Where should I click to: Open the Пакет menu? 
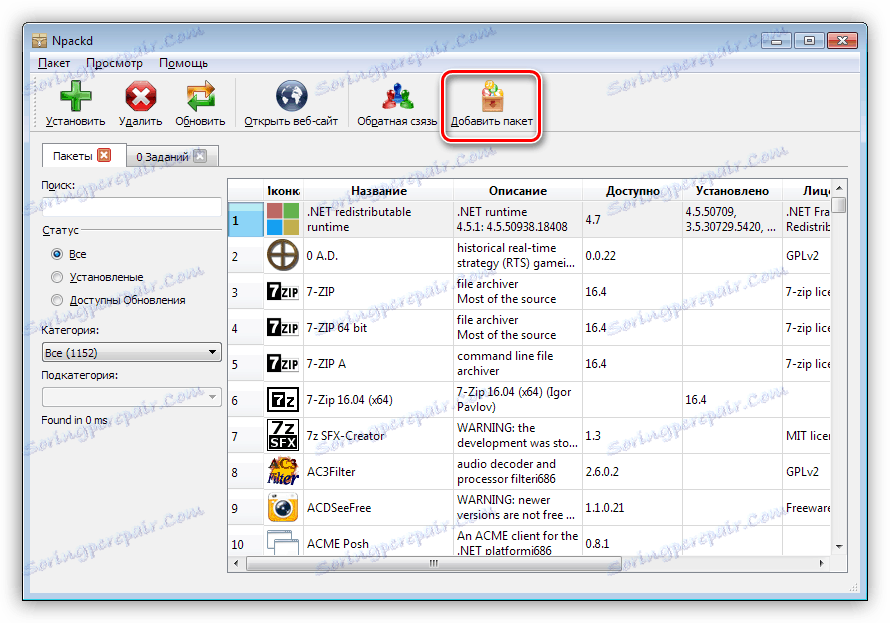54,63
